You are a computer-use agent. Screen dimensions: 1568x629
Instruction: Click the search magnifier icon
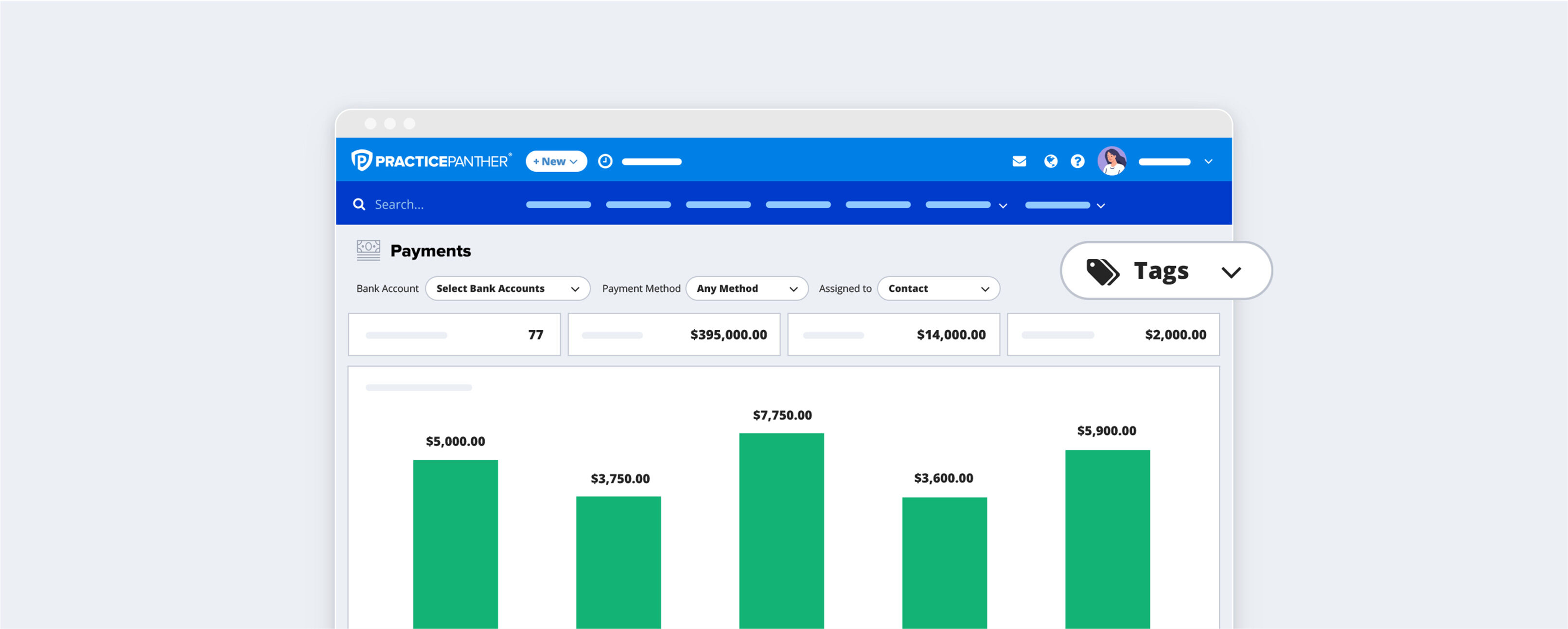[359, 205]
